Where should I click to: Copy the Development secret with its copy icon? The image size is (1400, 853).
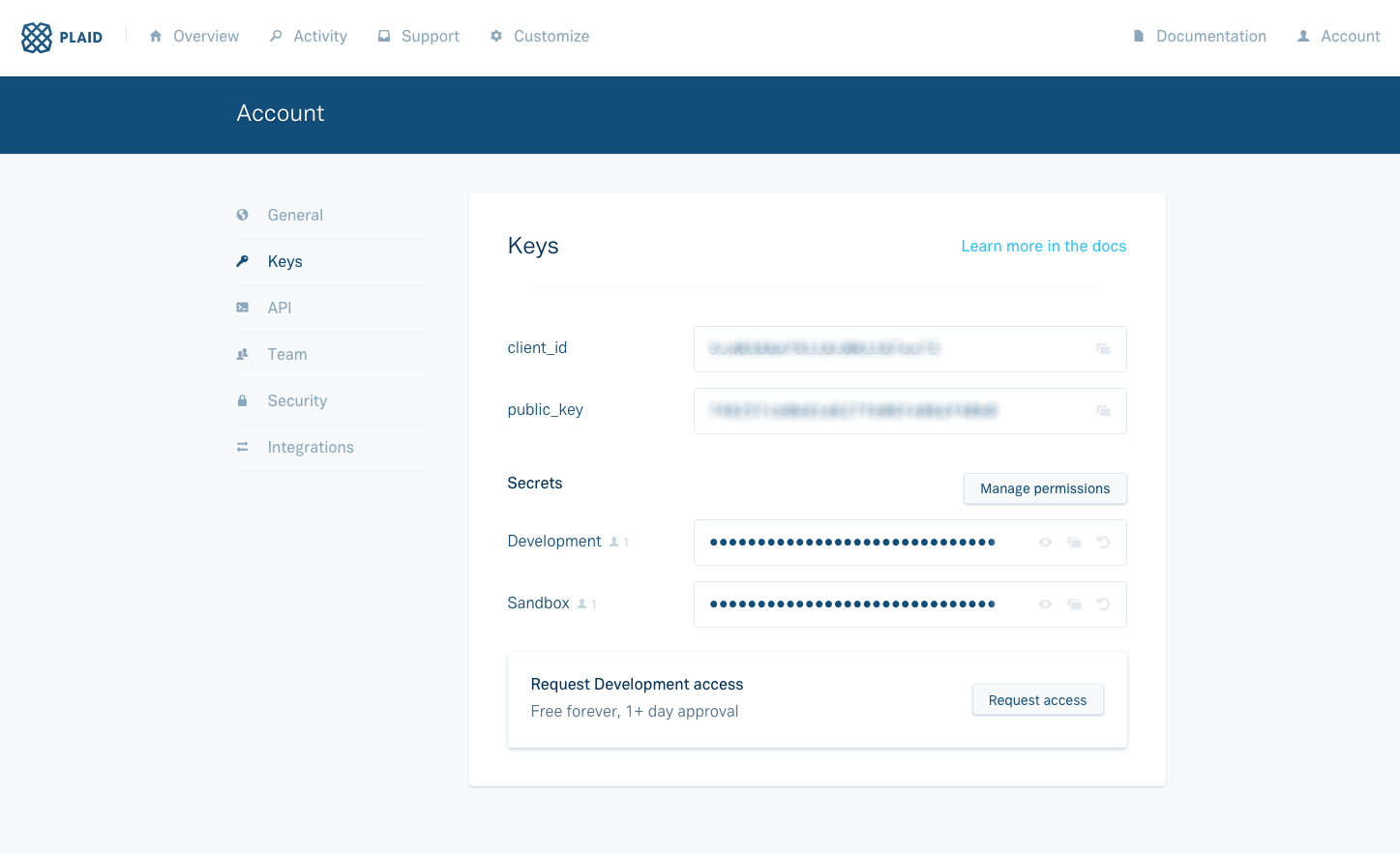point(1074,542)
